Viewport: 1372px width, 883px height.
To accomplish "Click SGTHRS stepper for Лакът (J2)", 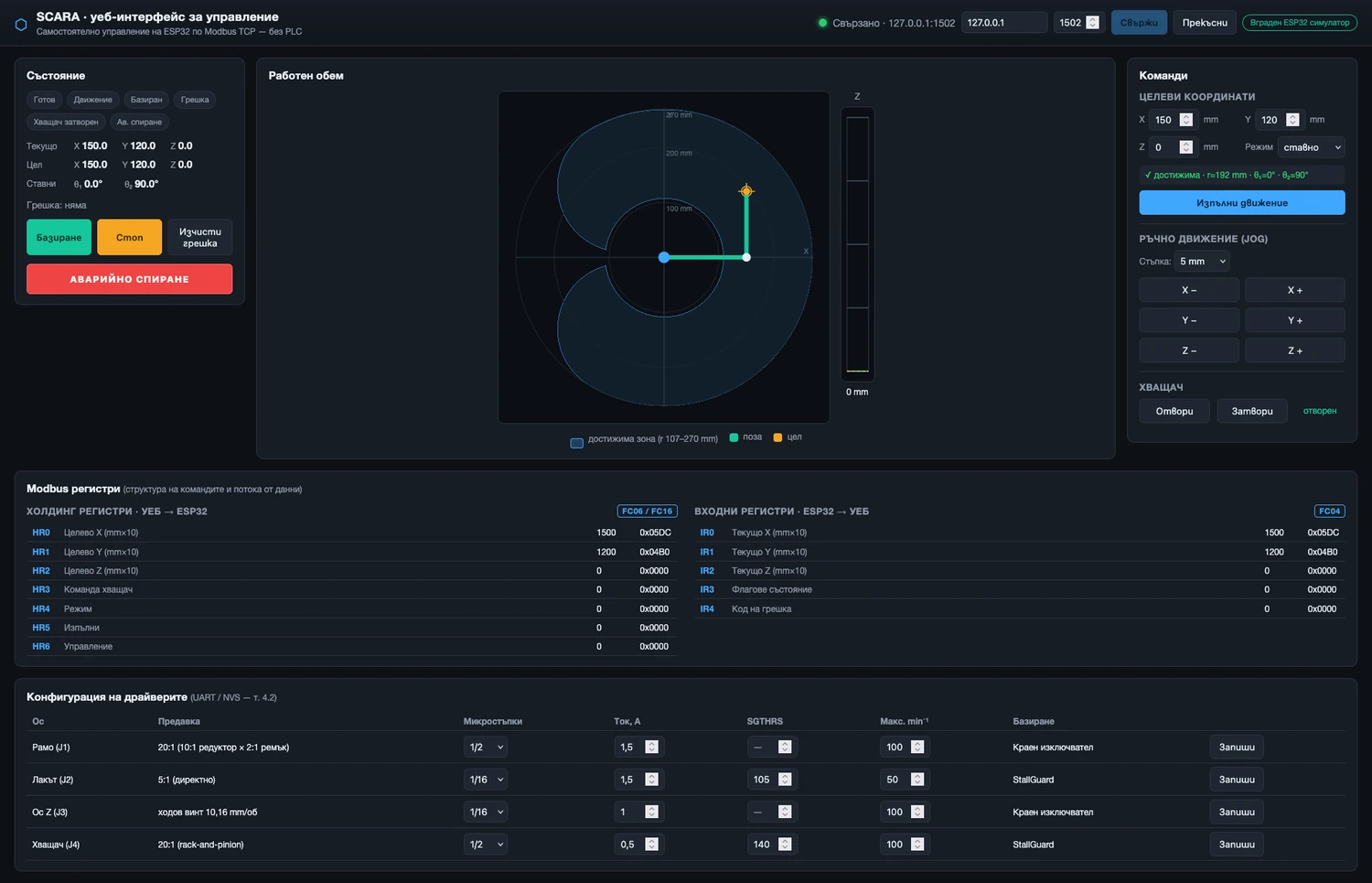I will pyautogui.click(x=785, y=780).
